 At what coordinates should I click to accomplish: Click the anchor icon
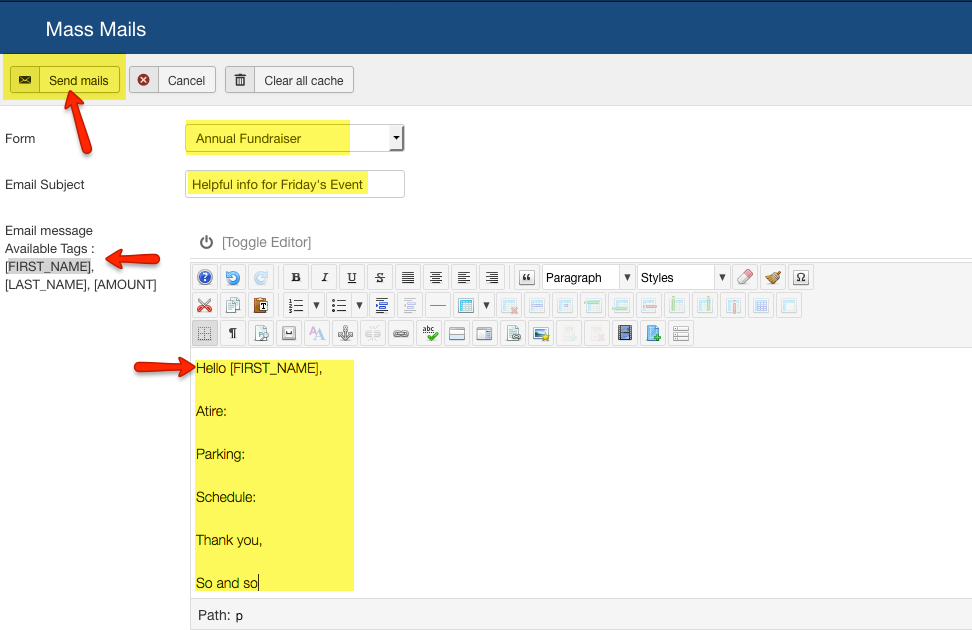[345, 334]
